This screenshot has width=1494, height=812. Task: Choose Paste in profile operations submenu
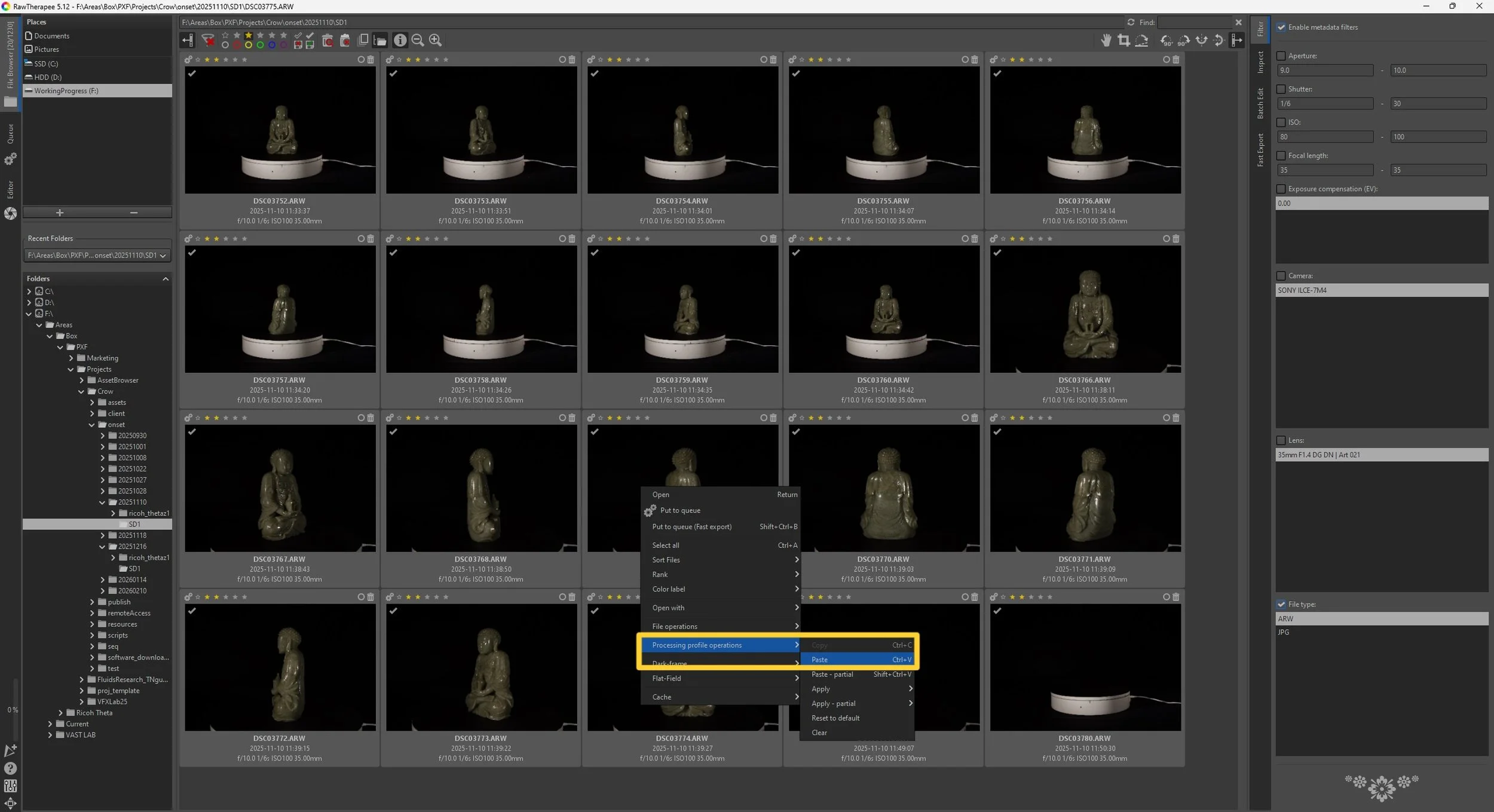(819, 660)
